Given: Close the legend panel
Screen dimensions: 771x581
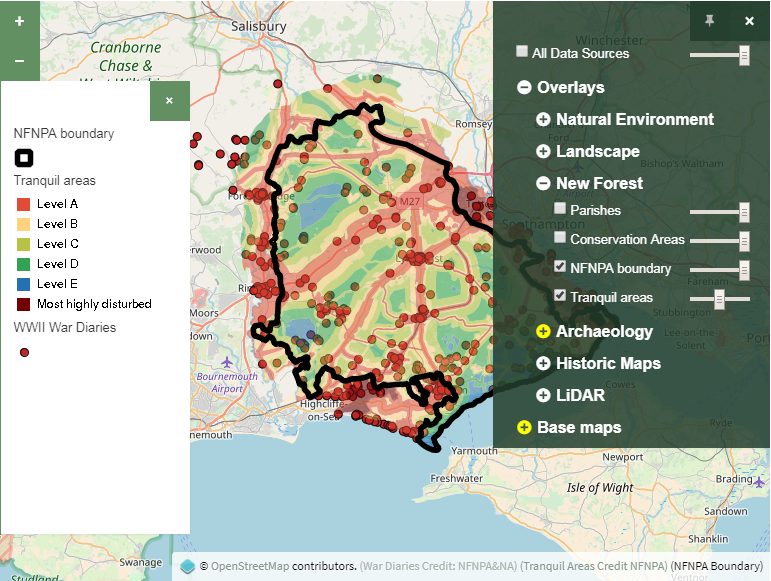Looking at the screenshot, I should 169,101.
